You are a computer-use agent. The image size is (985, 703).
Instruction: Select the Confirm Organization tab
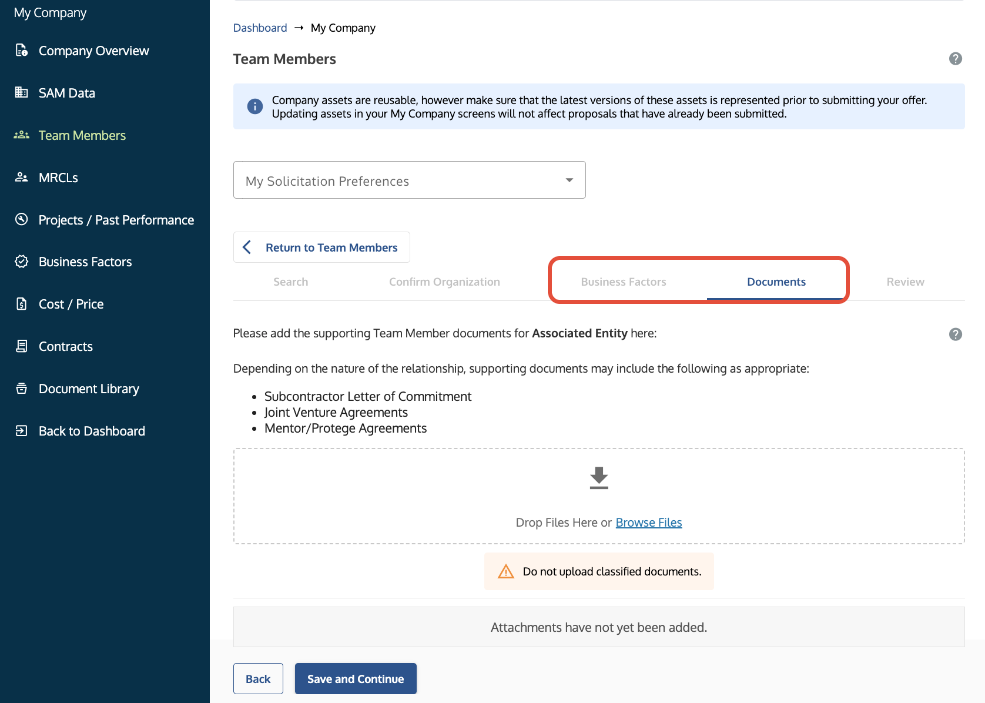coord(444,281)
